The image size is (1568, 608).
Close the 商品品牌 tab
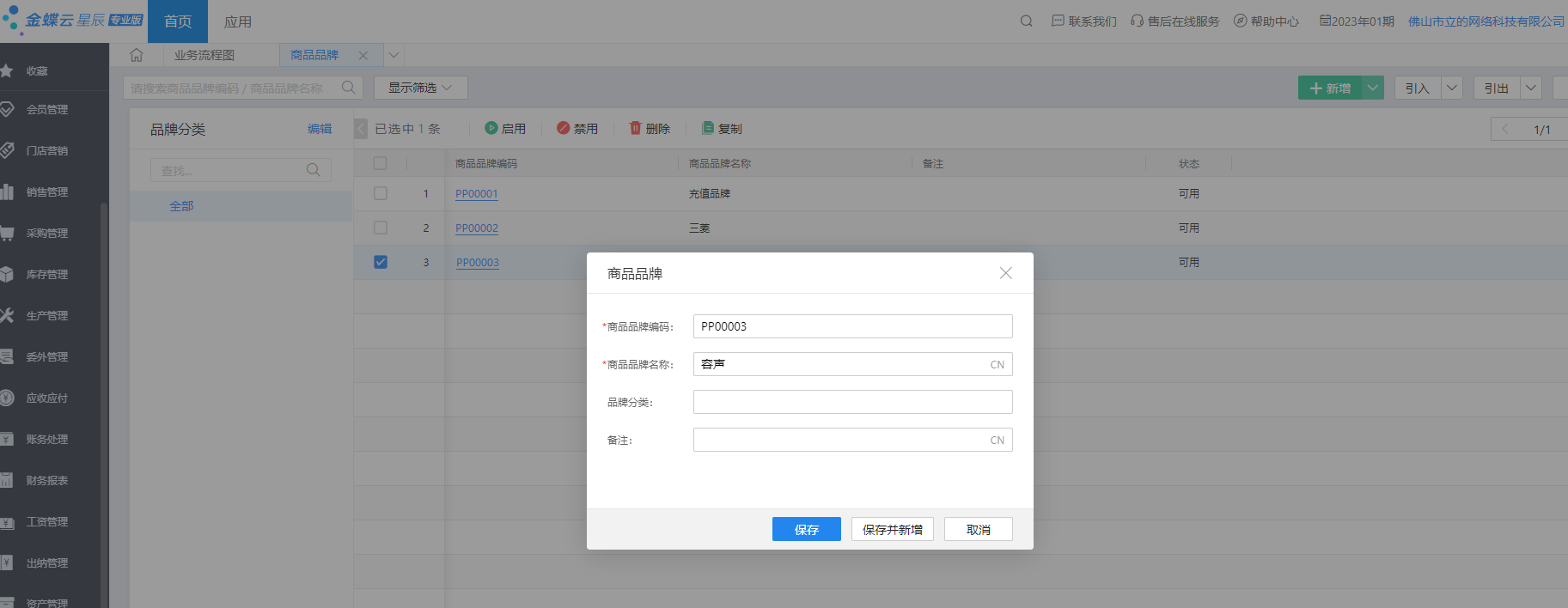click(363, 56)
